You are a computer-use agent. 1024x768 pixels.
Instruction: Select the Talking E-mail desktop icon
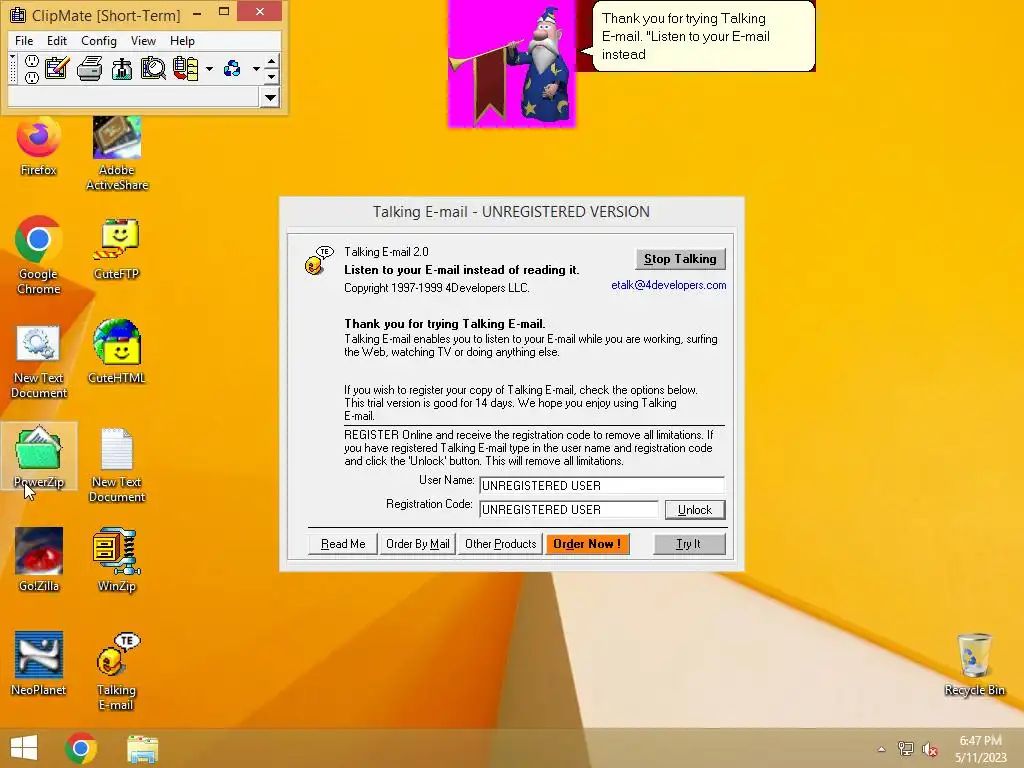(x=117, y=671)
